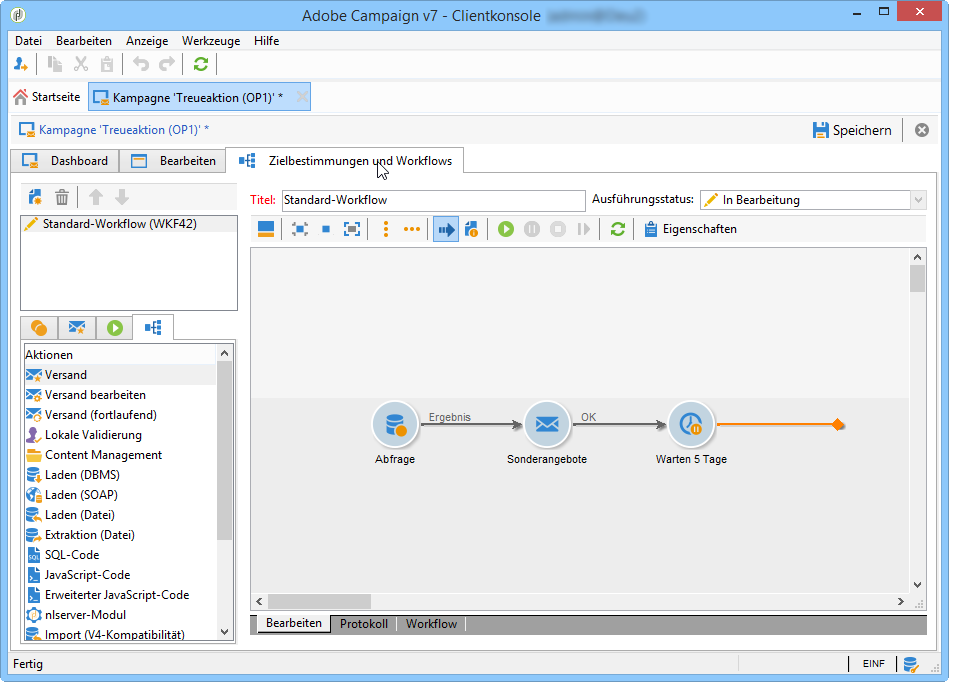Click the Sonderangebote delivery activity node
This screenshot has width=969, height=700.
tap(547, 424)
